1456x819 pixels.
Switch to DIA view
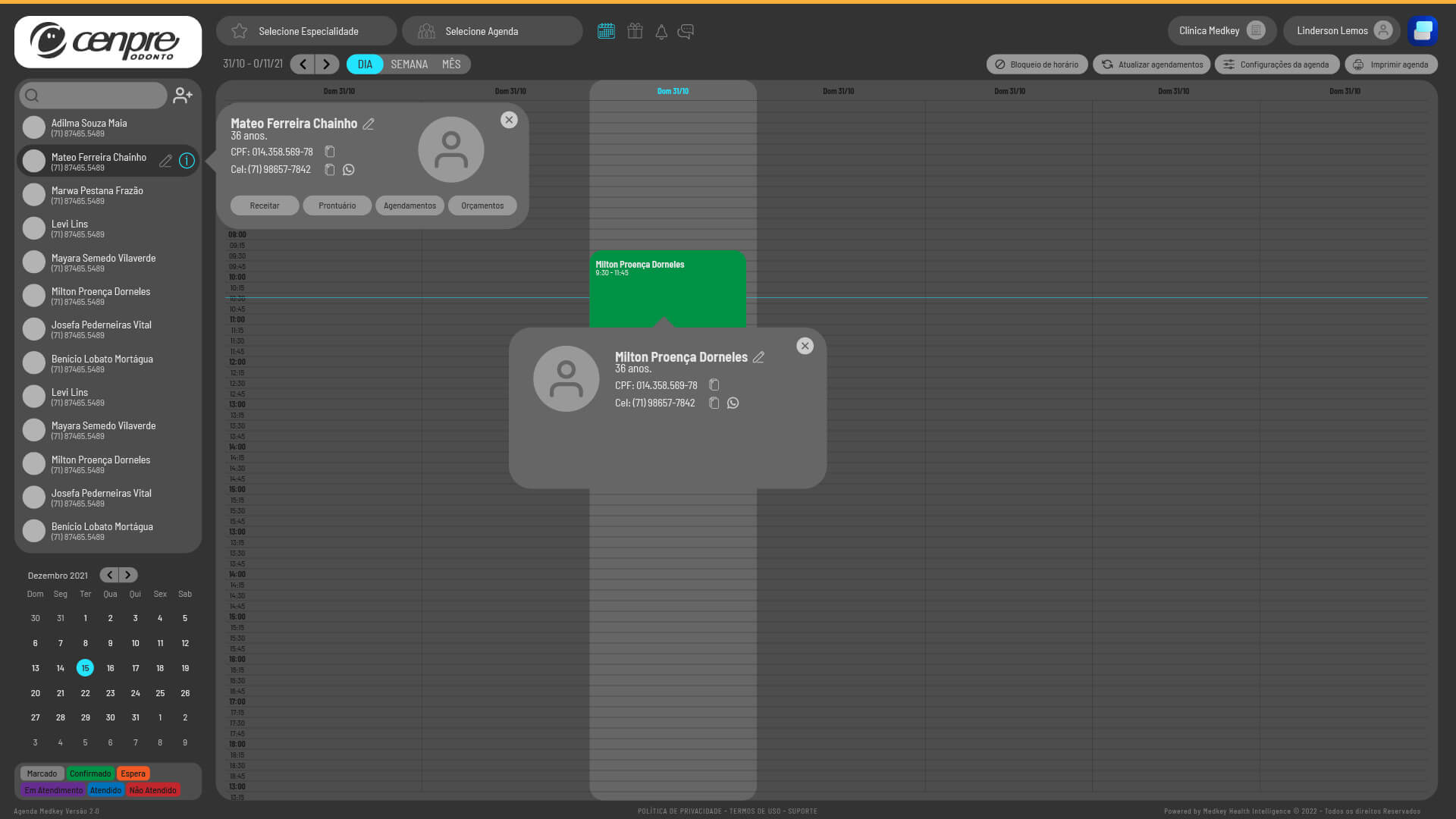coord(365,64)
